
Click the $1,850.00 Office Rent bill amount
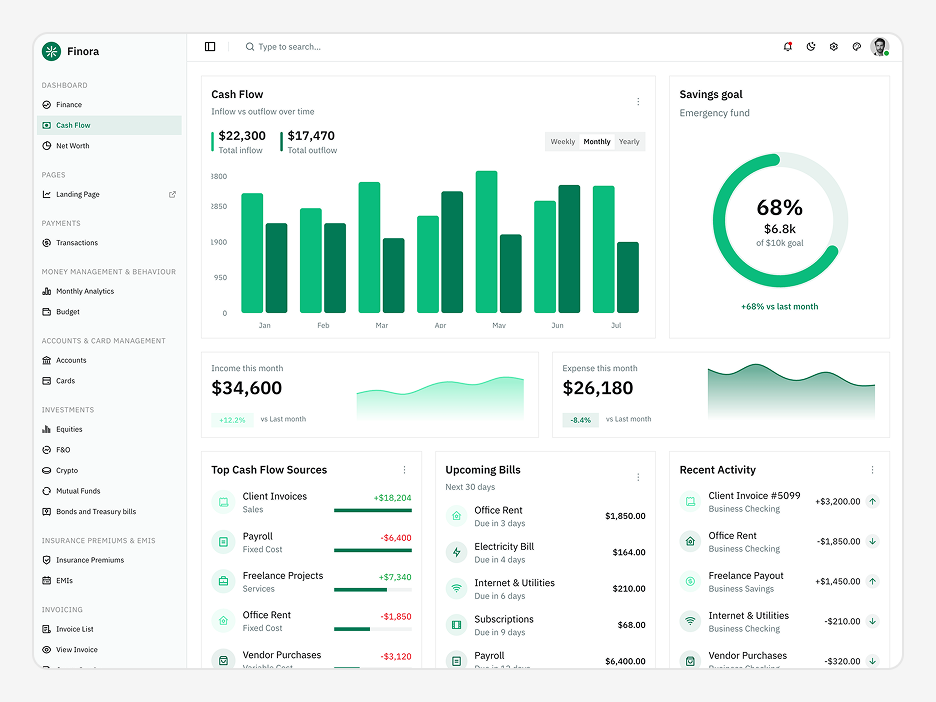click(x=625, y=516)
